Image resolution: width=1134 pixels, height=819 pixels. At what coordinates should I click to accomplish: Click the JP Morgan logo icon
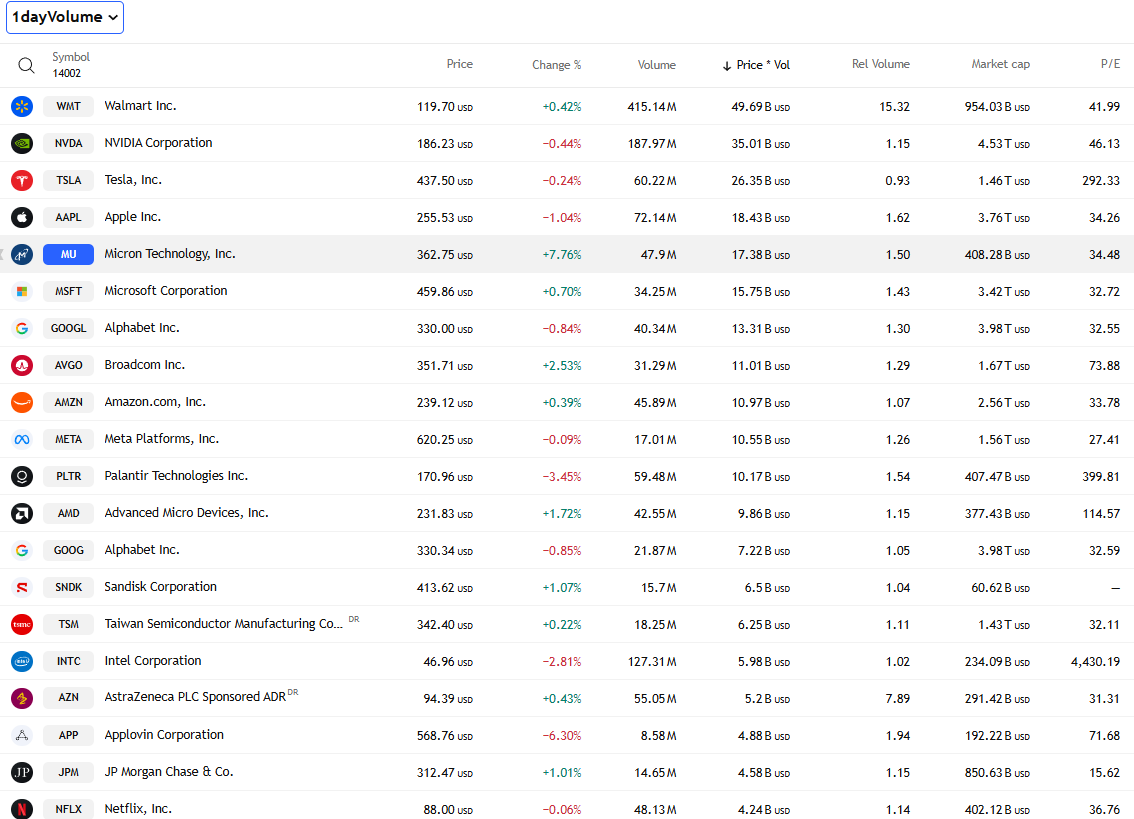point(22,772)
